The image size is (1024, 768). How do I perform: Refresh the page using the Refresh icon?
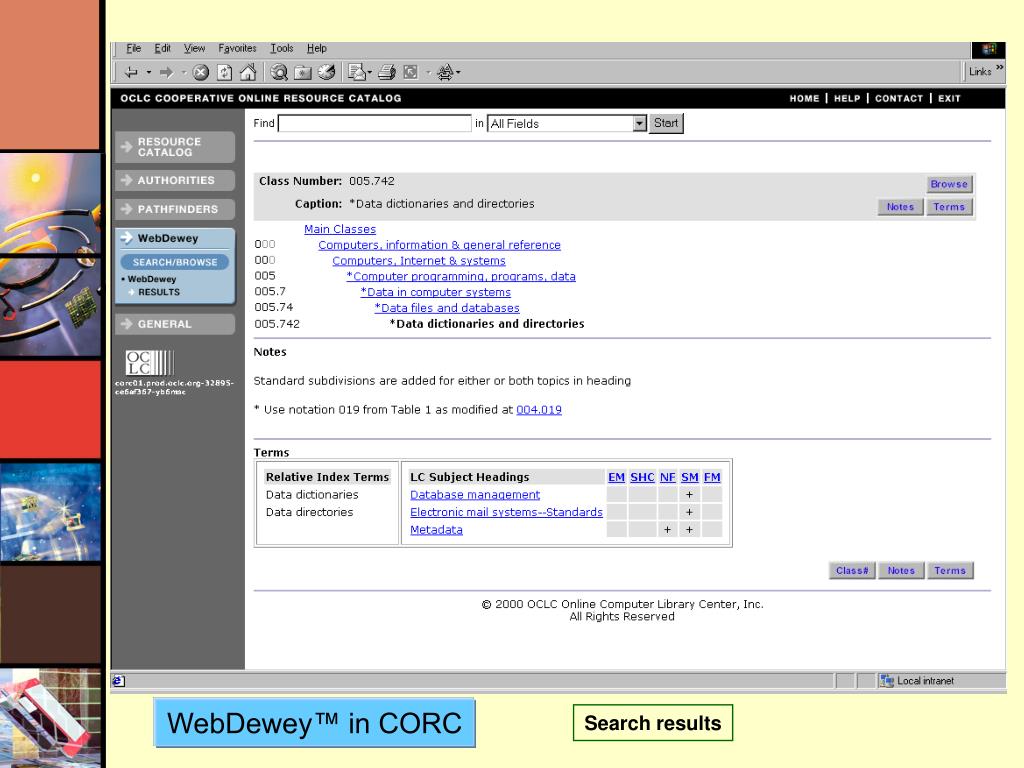[x=224, y=72]
